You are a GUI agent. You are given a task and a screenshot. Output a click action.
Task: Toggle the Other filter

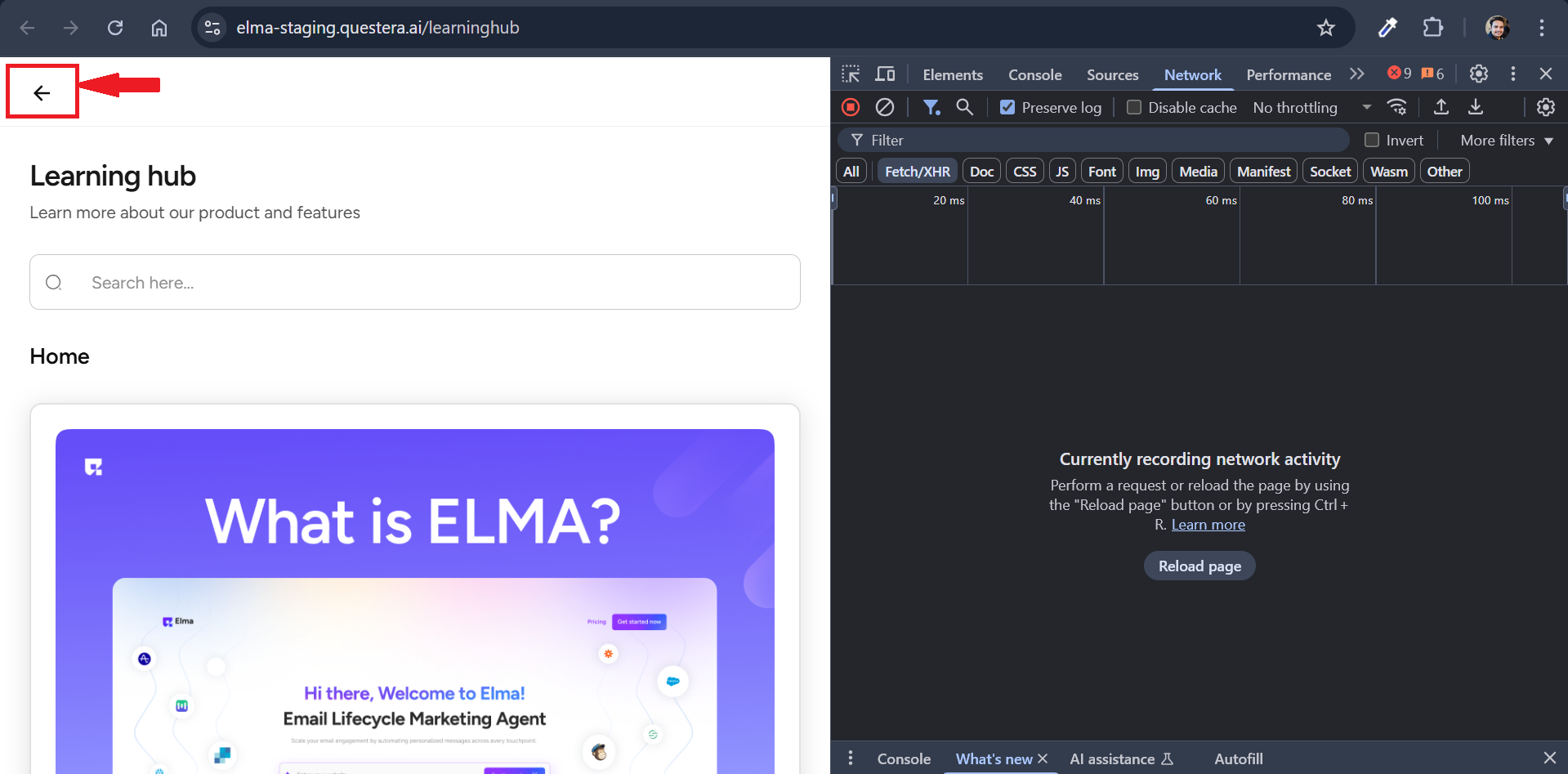pyautogui.click(x=1445, y=172)
